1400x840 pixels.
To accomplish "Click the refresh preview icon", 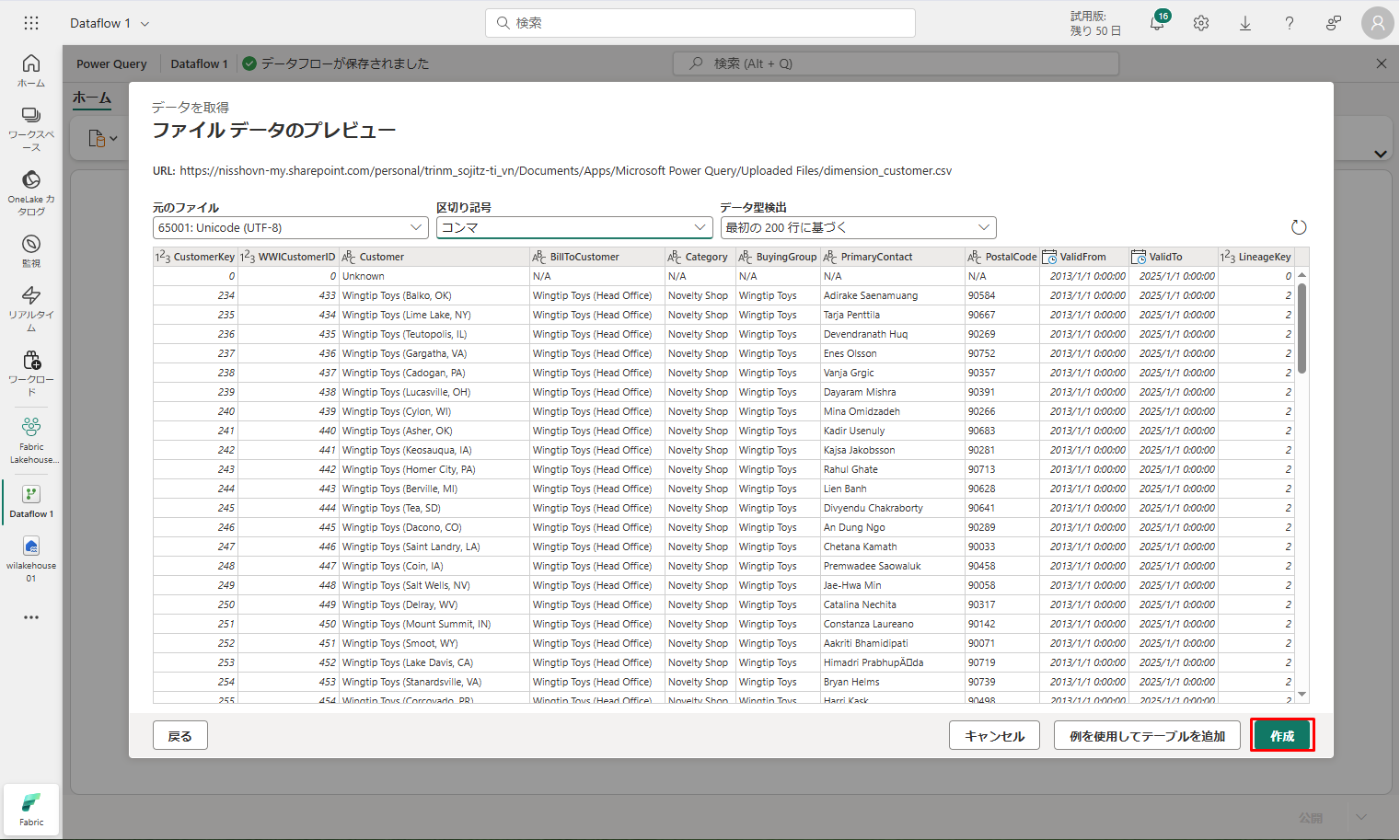I will (x=1298, y=227).
